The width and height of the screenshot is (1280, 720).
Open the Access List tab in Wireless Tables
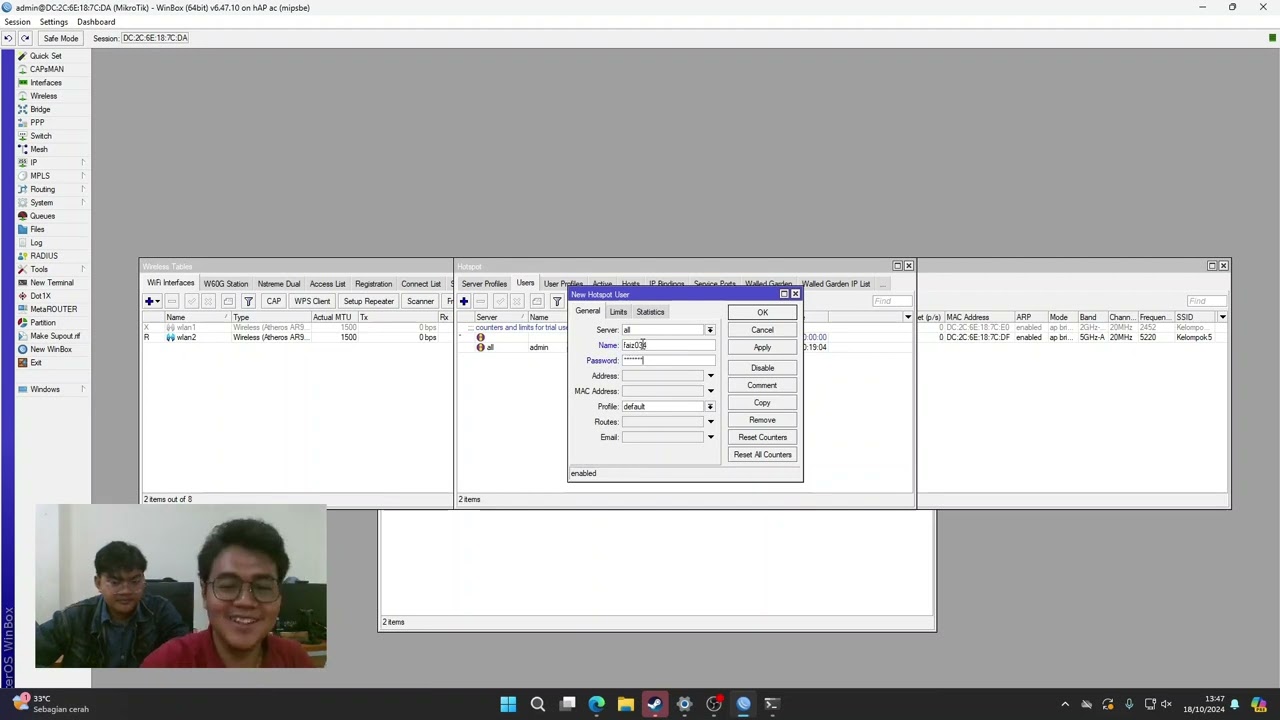click(x=327, y=284)
